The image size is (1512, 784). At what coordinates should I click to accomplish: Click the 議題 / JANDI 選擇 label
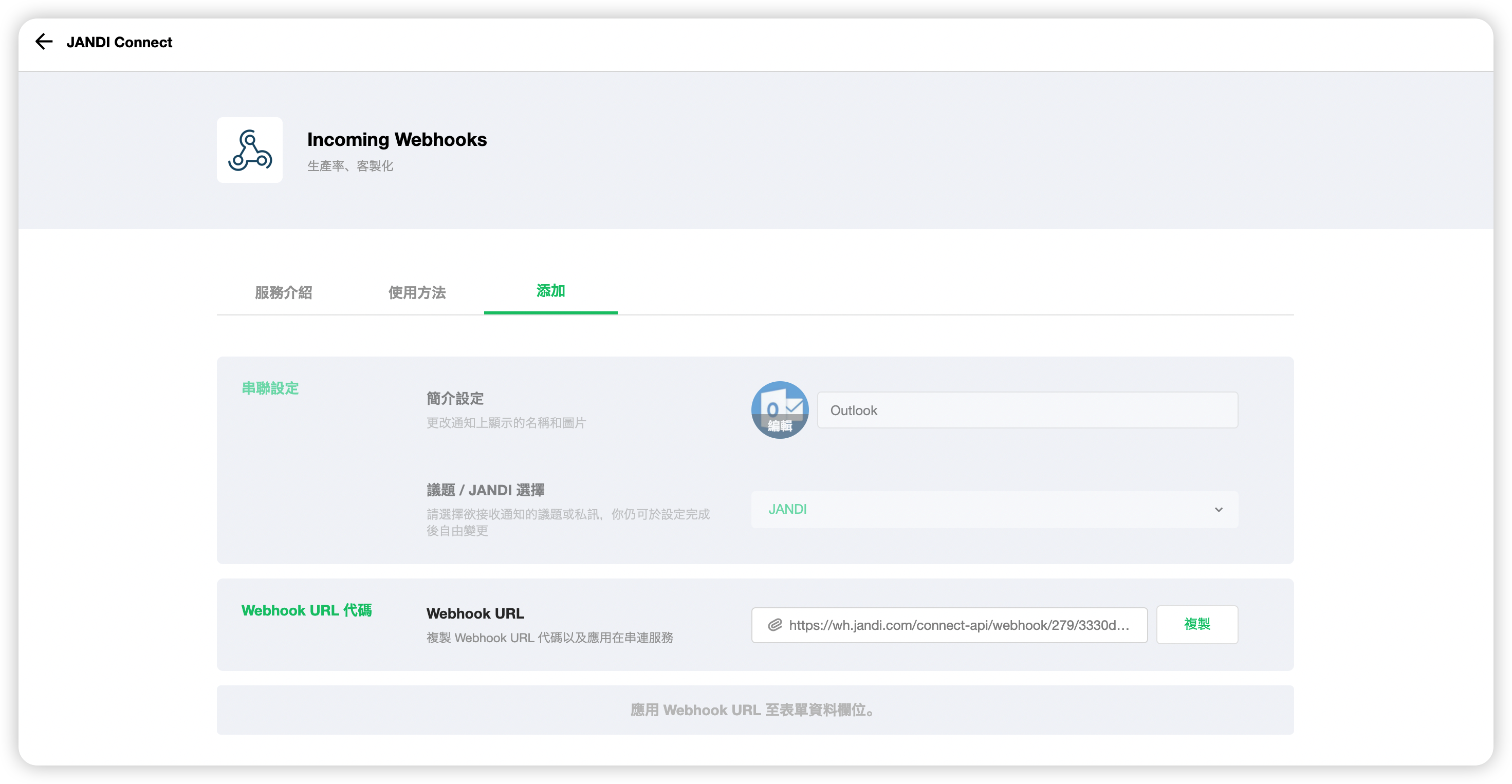coord(486,490)
